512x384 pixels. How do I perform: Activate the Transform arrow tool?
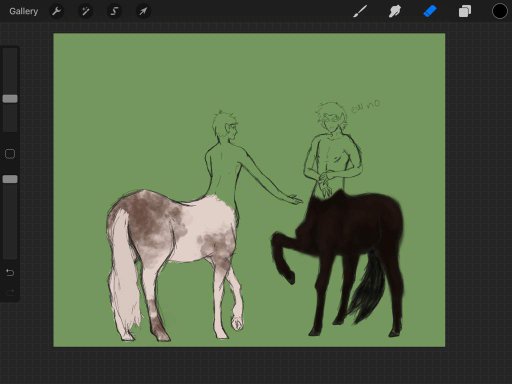click(x=143, y=11)
